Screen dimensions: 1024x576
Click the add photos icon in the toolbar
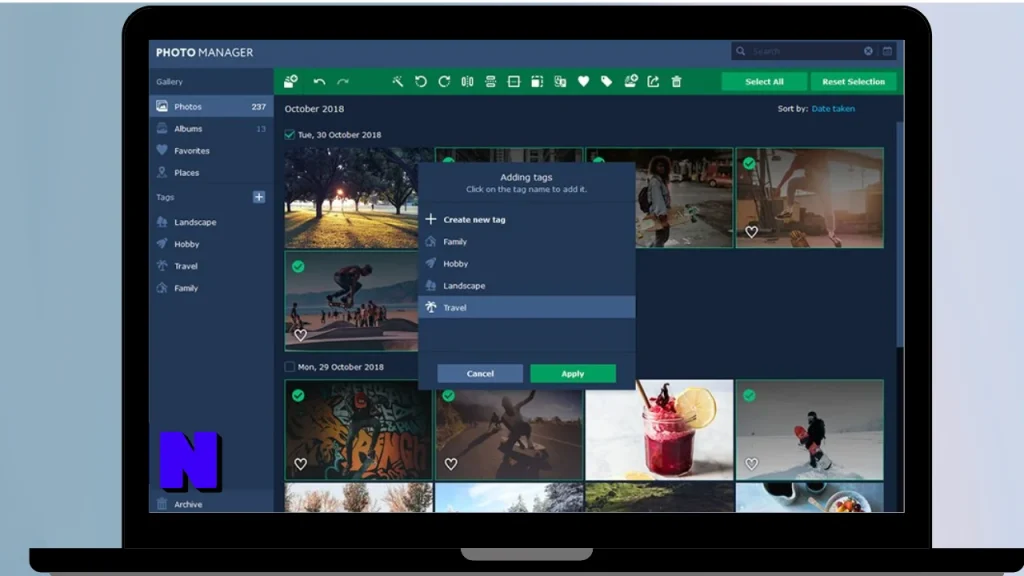click(291, 81)
